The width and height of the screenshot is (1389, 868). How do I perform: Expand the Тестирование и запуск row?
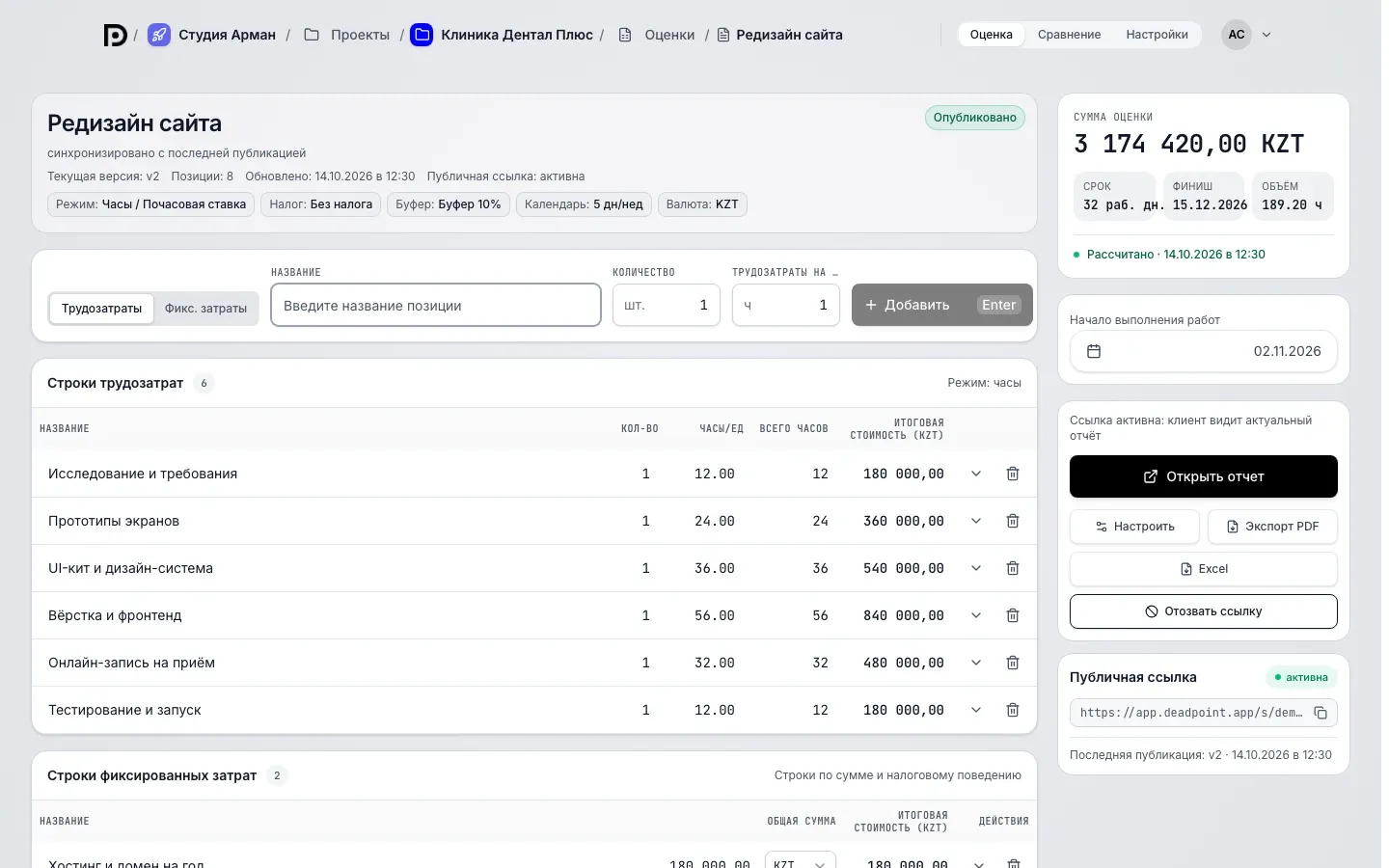coord(976,710)
